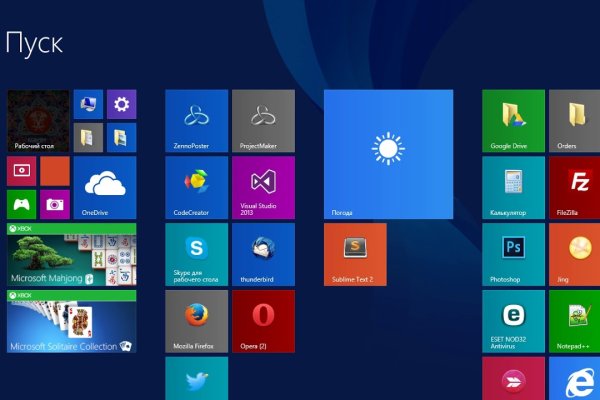Image resolution: width=600 pixels, height=400 pixels.
Task: Open ESET NOD32 Antivirus tile
Action: (513, 321)
